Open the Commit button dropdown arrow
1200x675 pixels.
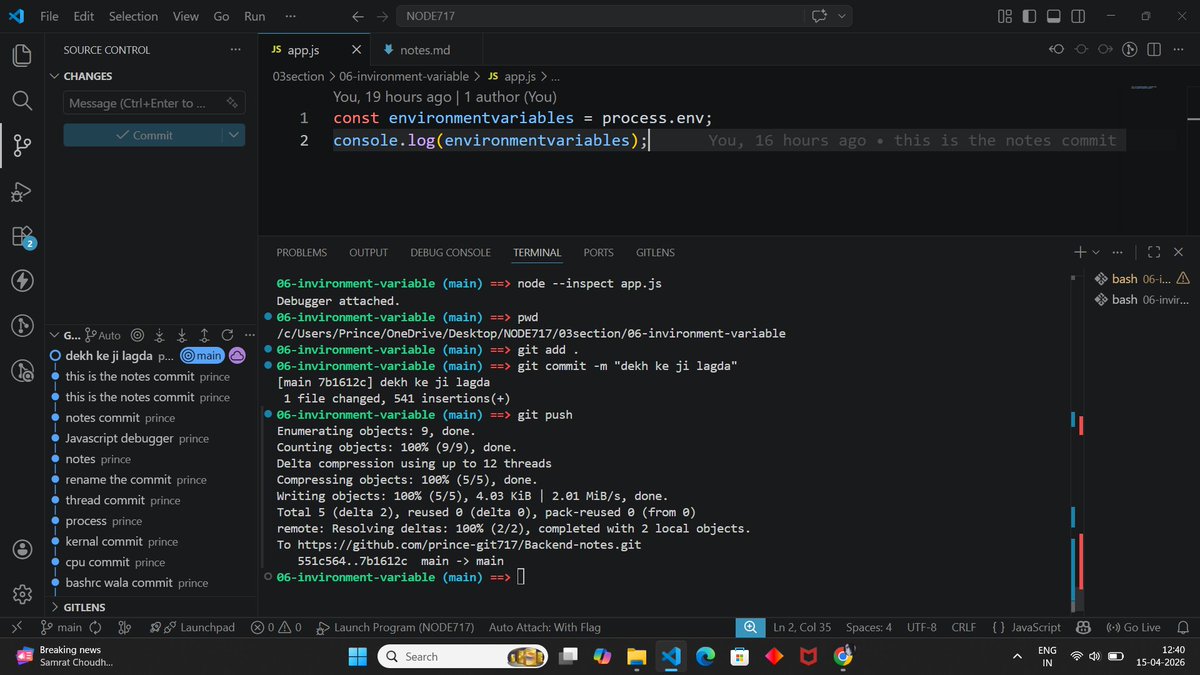pyautogui.click(x=233, y=135)
